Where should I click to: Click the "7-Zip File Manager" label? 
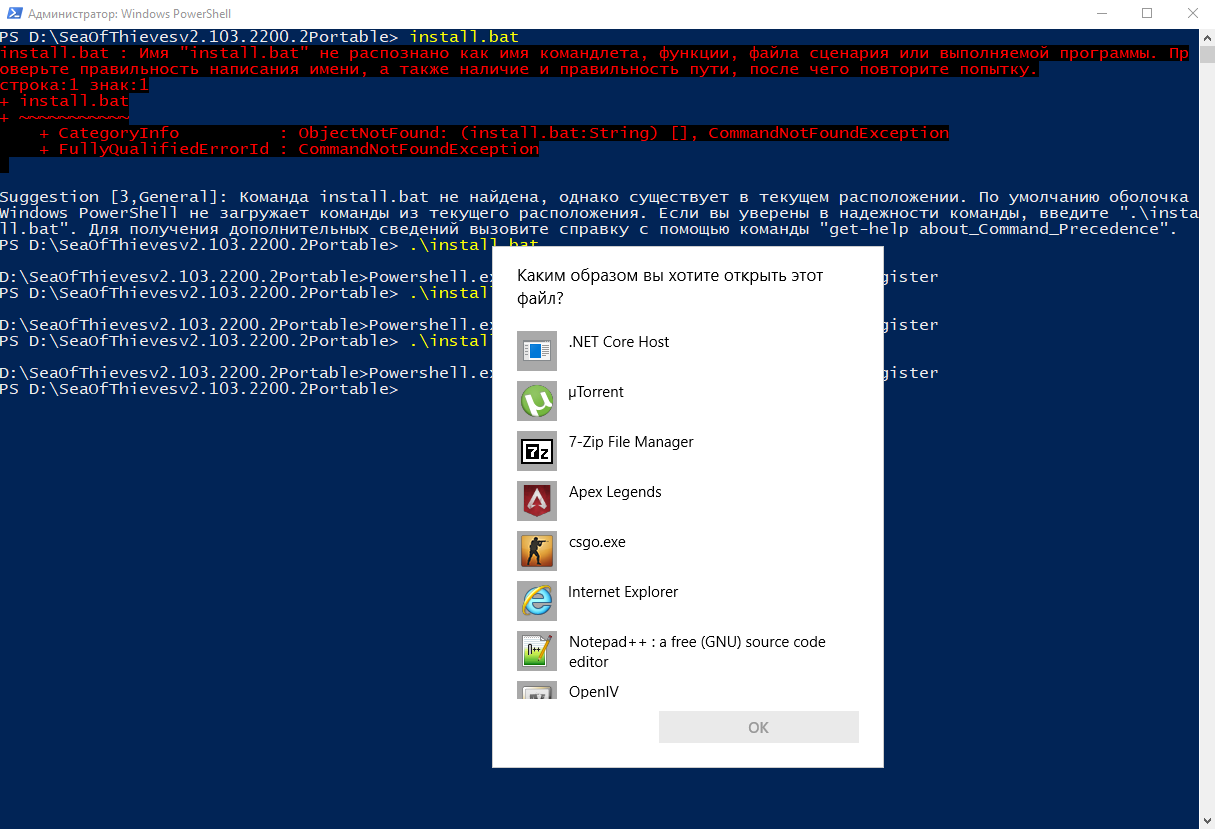[631, 442]
